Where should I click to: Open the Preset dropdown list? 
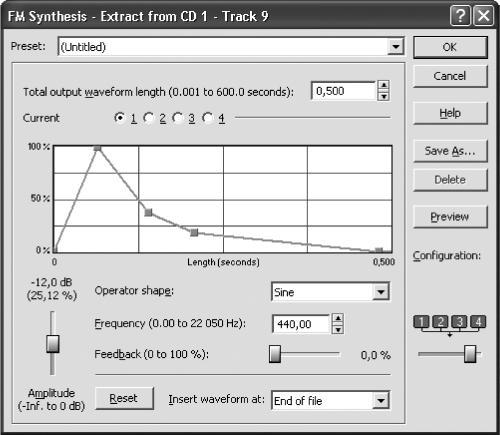click(396, 47)
